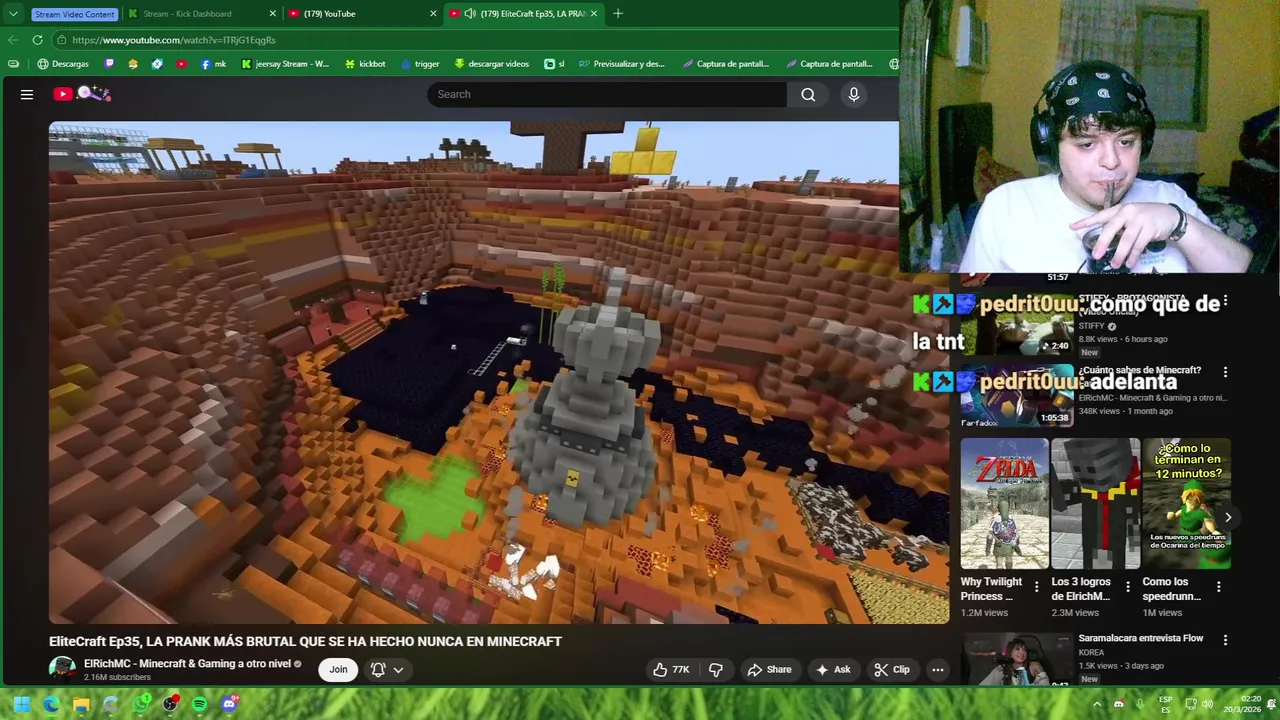Viewport: 1280px width, 720px height.
Task: Open the Twitch bookmark icon
Action: (x=109, y=64)
